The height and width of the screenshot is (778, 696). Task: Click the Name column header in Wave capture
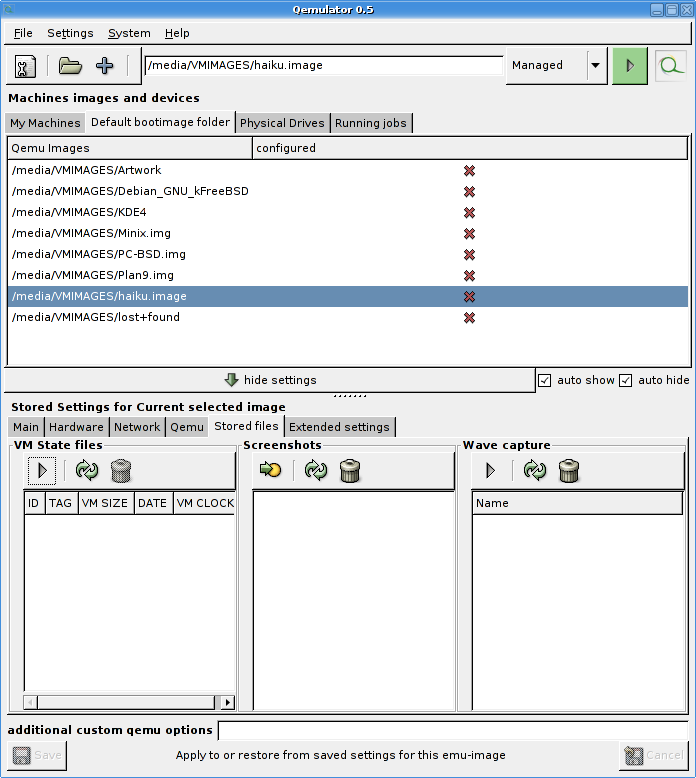pyautogui.click(x=578, y=503)
